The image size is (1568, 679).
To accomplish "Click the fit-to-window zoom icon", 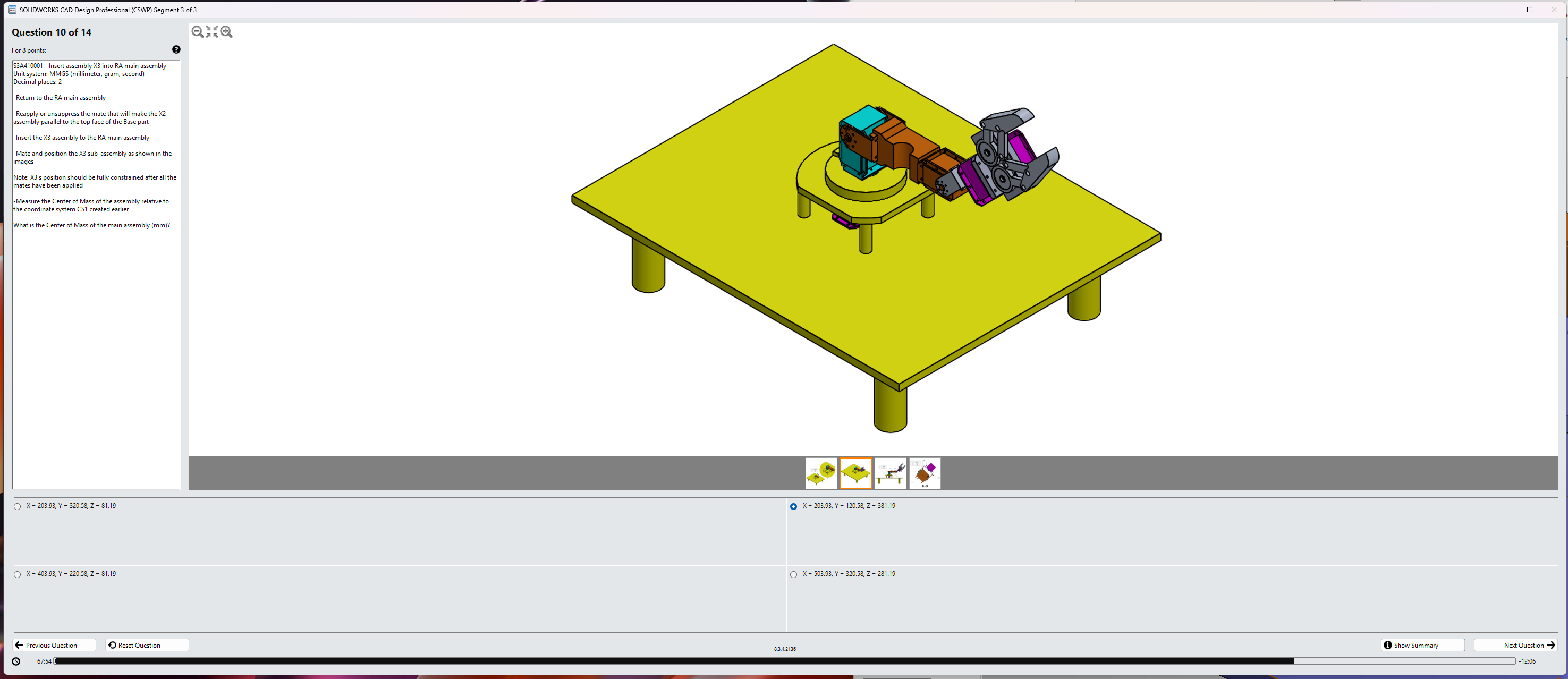I will tap(212, 32).
